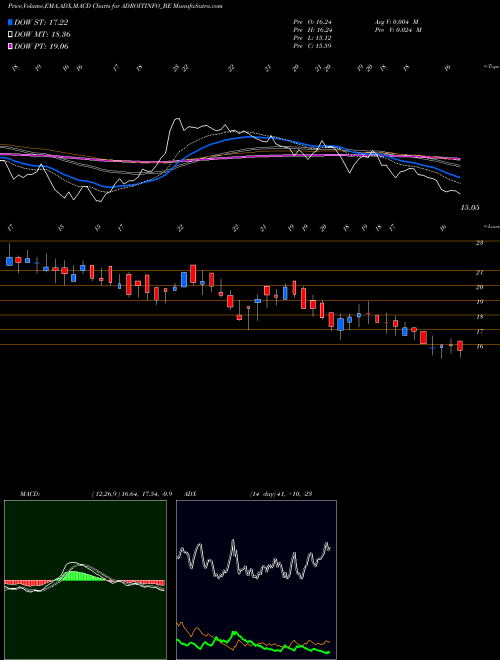Click the magenta DOW PT legend swatch

10,46
